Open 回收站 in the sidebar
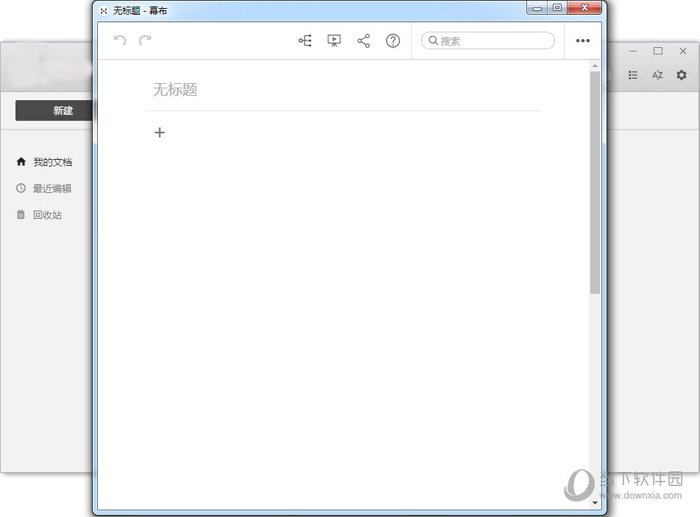The height and width of the screenshot is (517, 700). point(47,215)
